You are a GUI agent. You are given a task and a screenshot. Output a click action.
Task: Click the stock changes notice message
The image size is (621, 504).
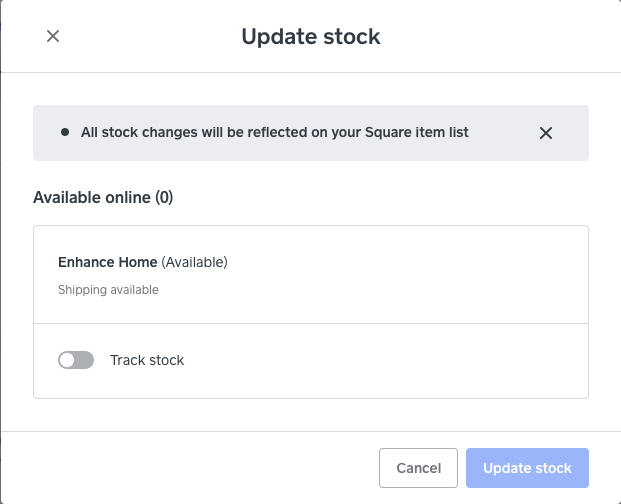click(275, 132)
